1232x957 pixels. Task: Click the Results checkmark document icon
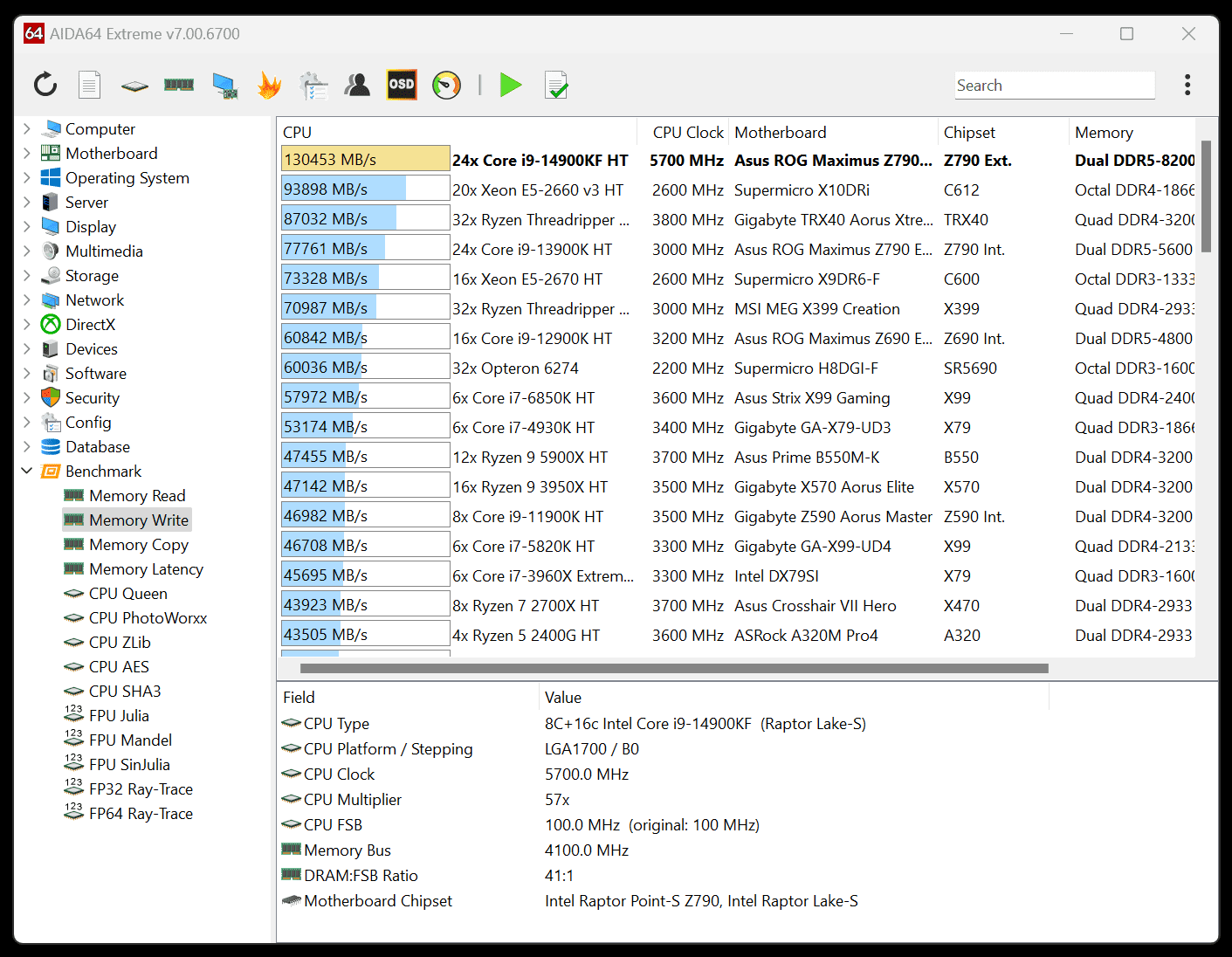(x=556, y=85)
